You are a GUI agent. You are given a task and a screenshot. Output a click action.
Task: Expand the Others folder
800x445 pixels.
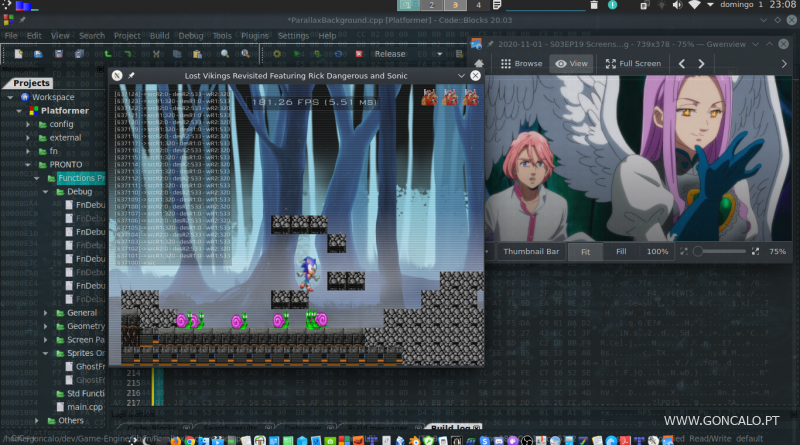37,421
